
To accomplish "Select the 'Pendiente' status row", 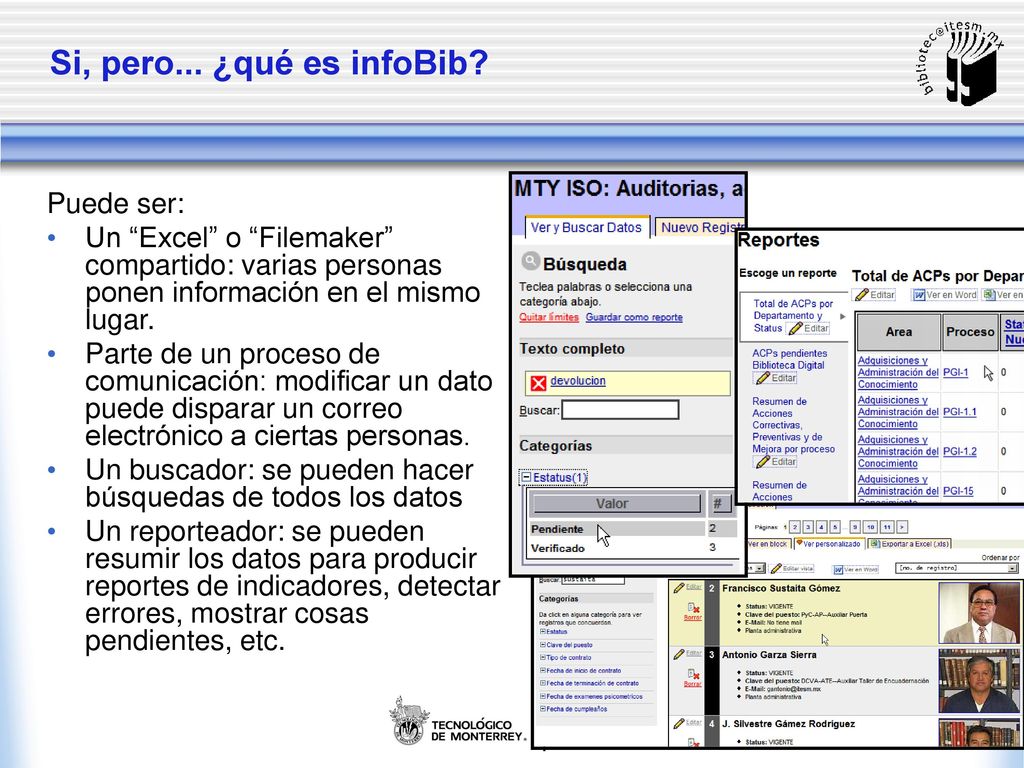I will coord(632,529).
